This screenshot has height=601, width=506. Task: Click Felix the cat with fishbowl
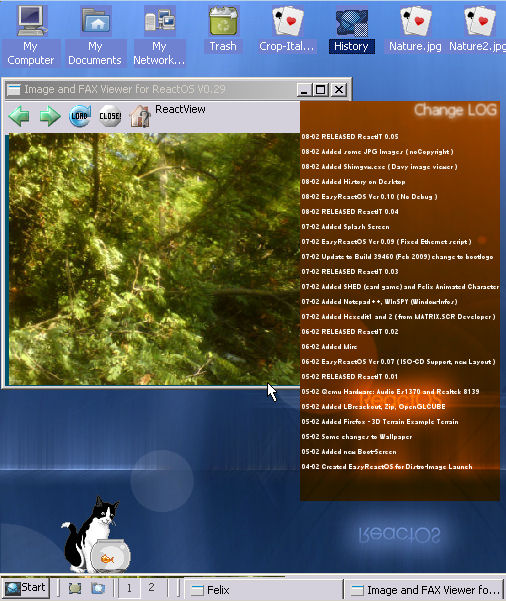click(96, 535)
